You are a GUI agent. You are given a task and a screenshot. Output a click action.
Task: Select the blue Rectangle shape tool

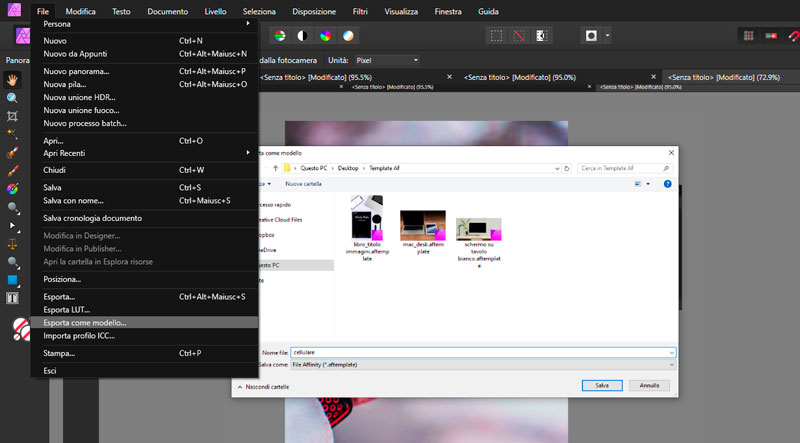[x=12, y=280]
